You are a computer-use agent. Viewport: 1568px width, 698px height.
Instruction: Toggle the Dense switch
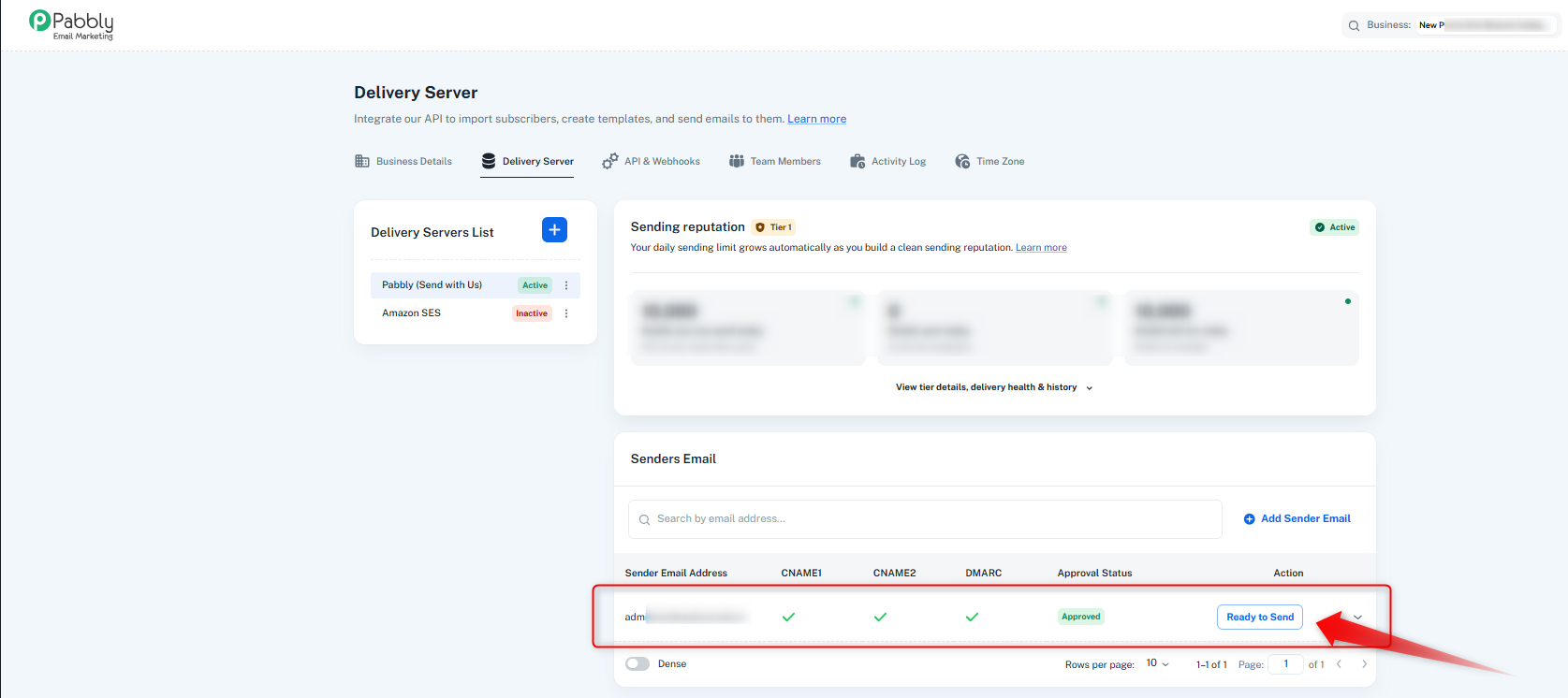point(637,664)
